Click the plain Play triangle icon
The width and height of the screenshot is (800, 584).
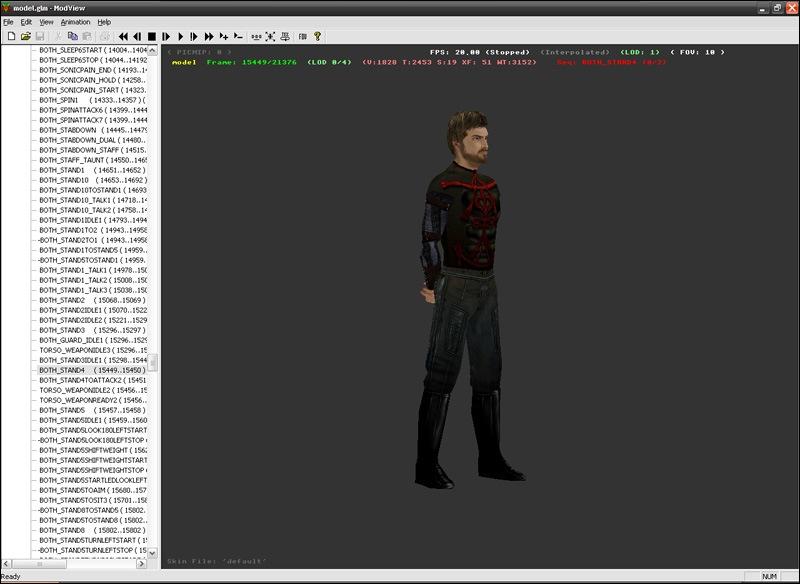click(180, 36)
